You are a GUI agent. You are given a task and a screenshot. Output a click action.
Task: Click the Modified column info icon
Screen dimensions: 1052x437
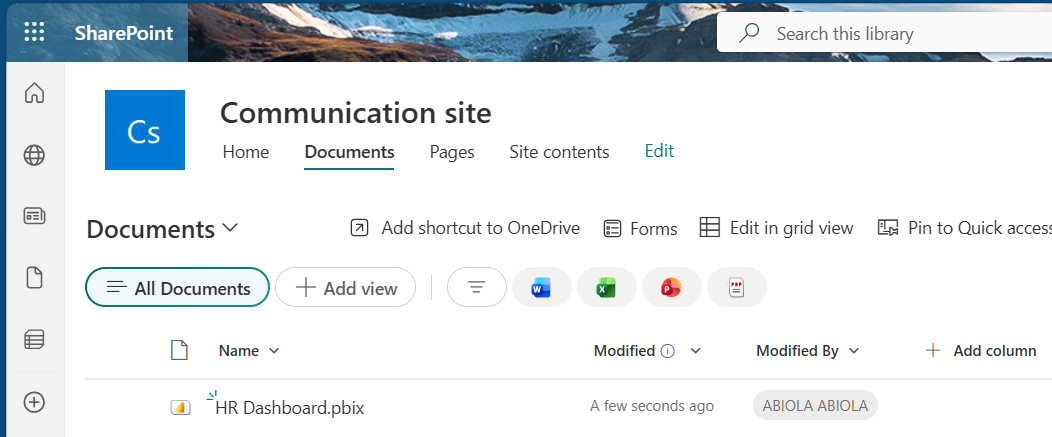[668, 351]
